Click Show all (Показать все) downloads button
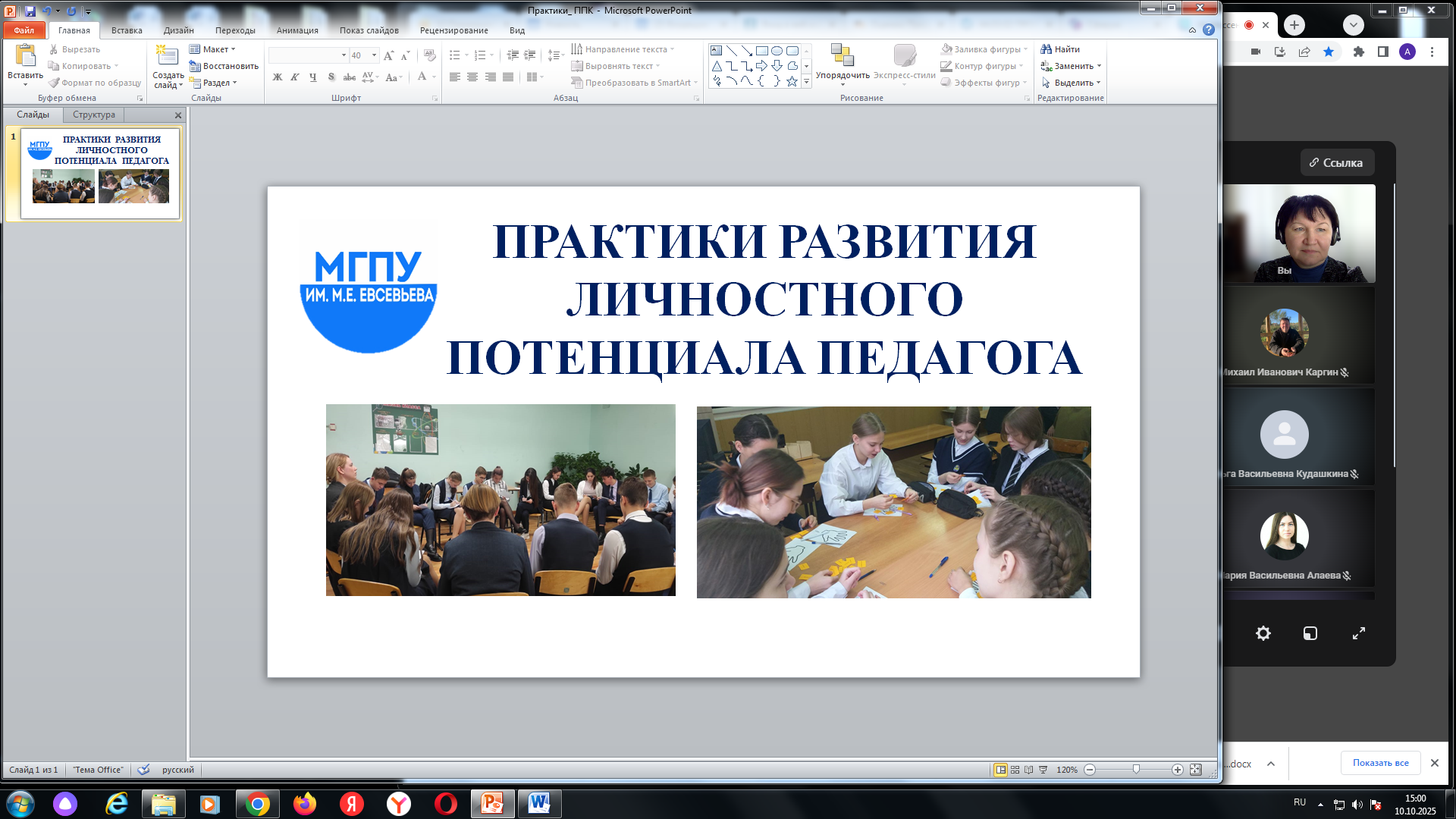The width and height of the screenshot is (1456, 819). point(1380,763)
